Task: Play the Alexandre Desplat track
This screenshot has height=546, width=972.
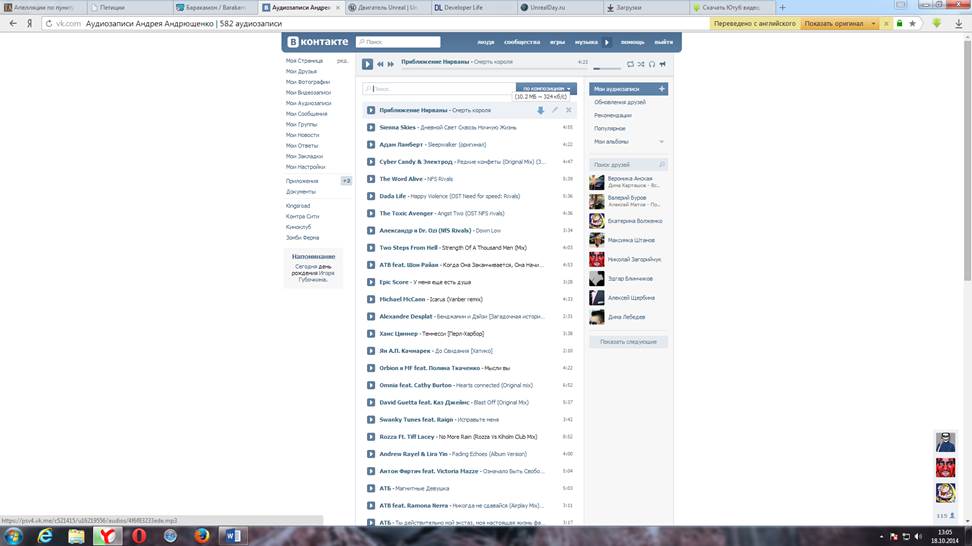Action: click(371, 316)
